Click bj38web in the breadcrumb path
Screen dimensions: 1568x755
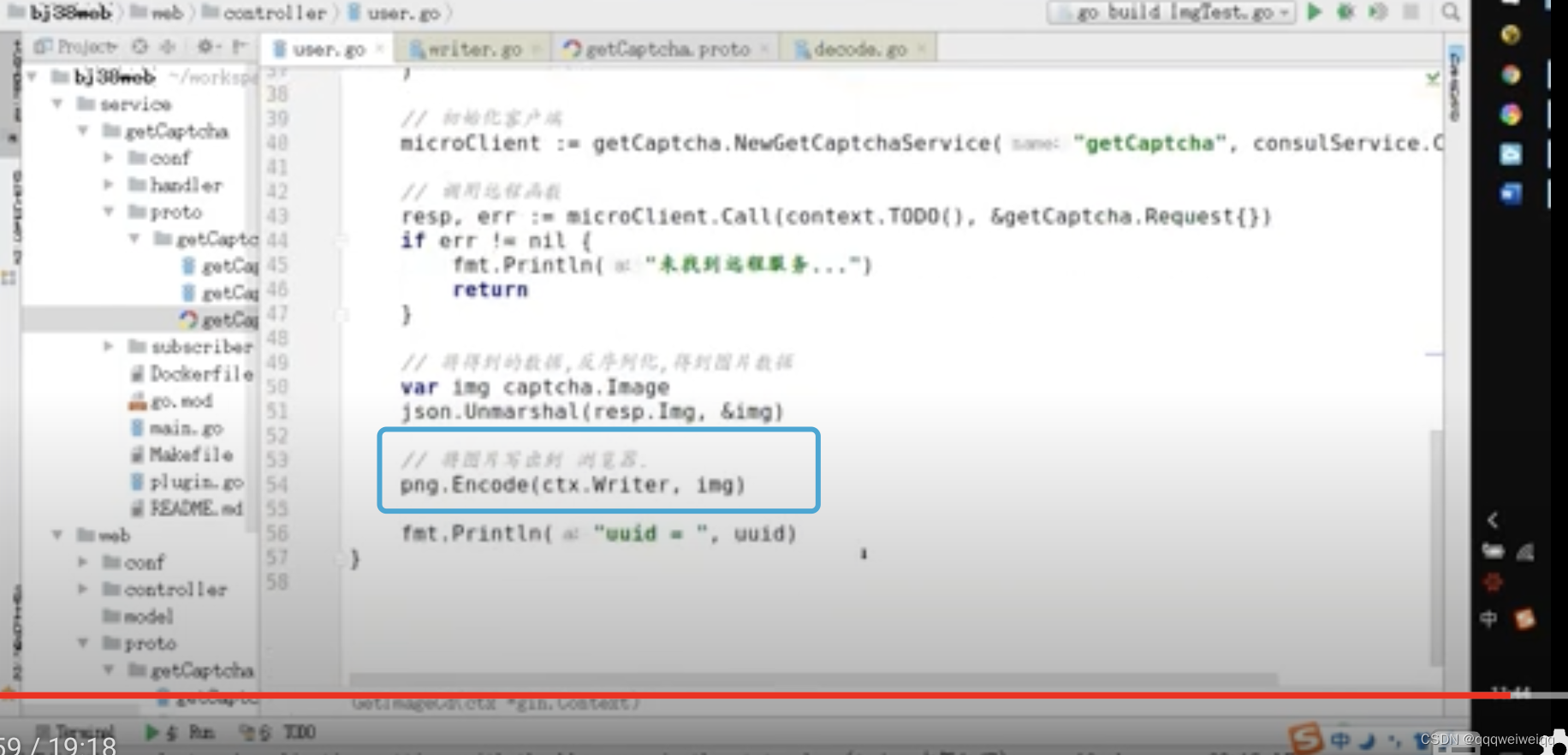point(60,13)
